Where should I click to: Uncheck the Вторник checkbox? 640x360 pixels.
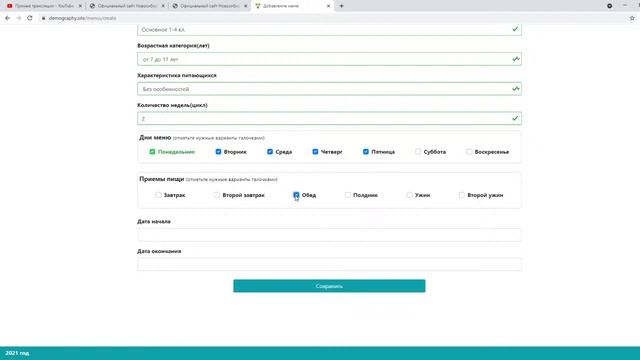click(x=218, y=152)
